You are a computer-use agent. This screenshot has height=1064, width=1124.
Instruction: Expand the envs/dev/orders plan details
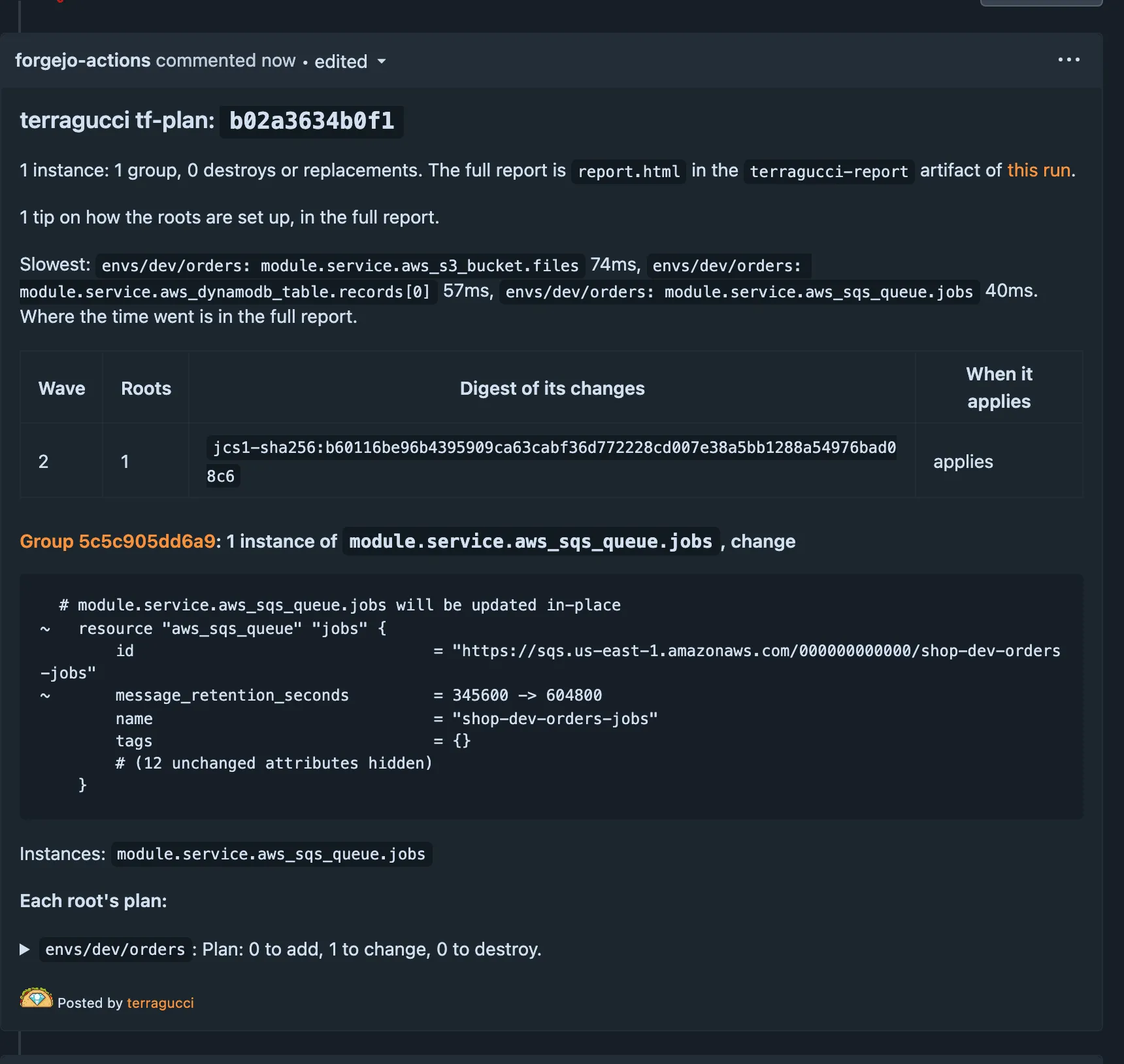pos(25,949)
